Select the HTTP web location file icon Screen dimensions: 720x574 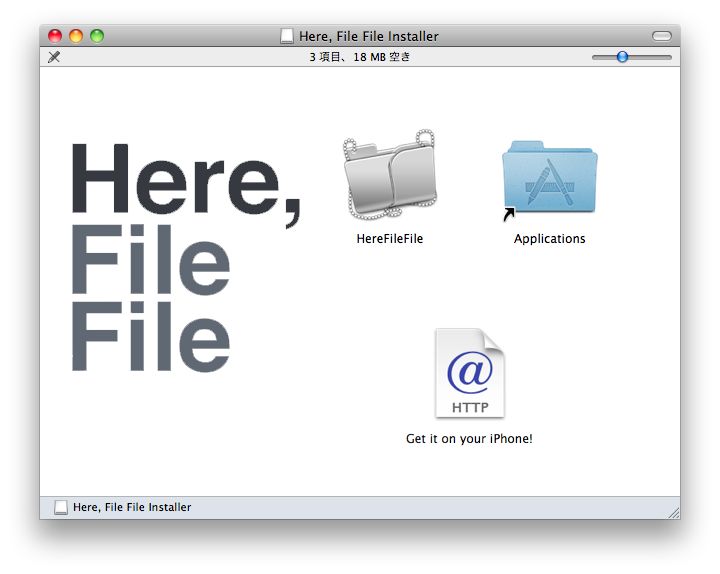click(470, 373)
